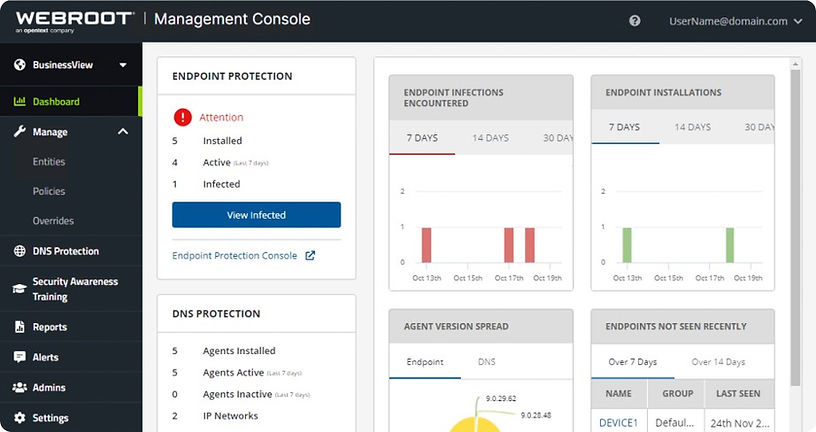Click the Attention status text
This screenshot has height=432, width=816.
coord(221,117)
